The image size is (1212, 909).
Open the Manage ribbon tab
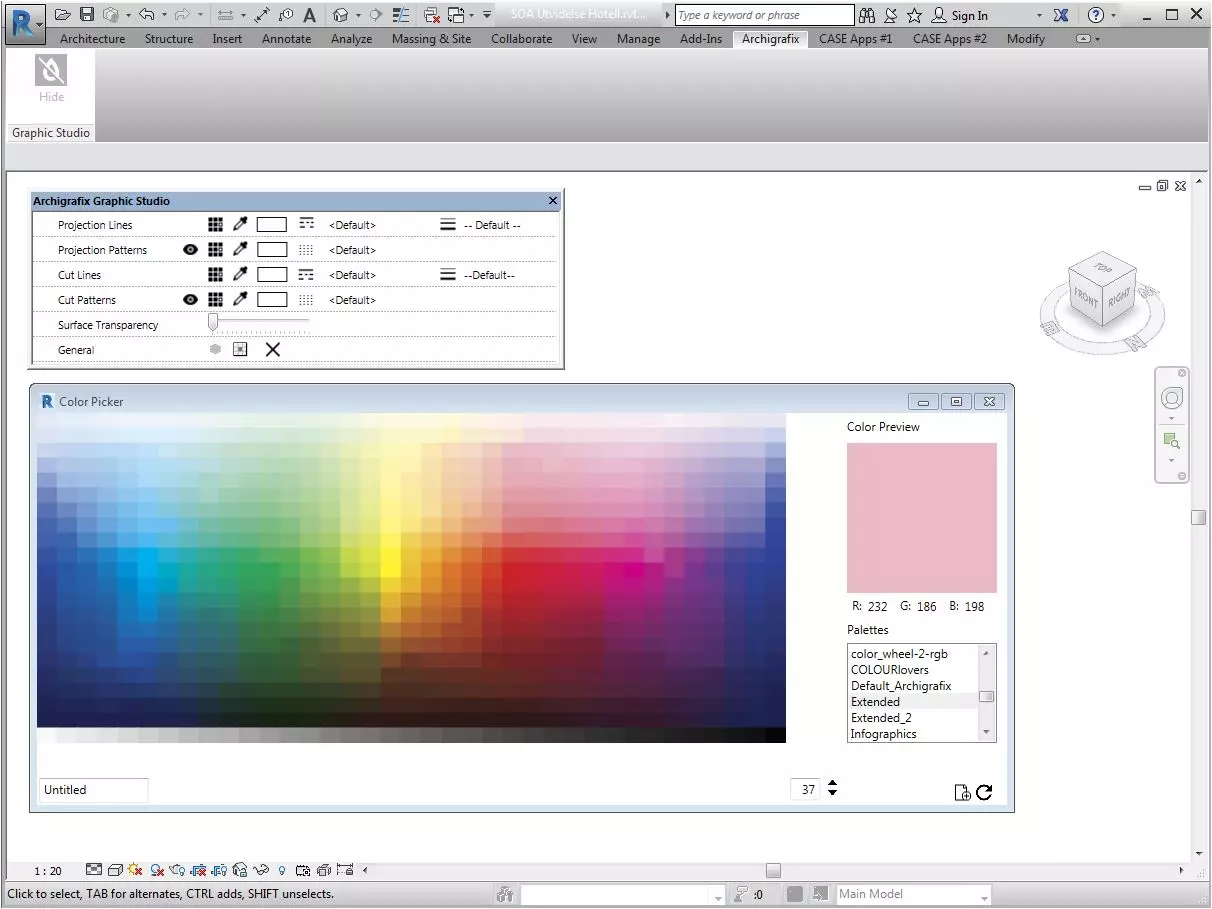point(638,39)
